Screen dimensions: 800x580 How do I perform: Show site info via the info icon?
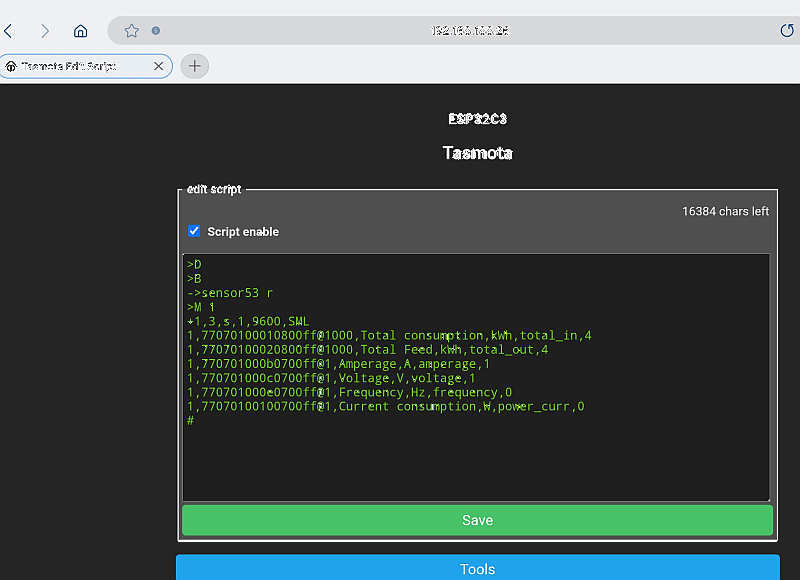(156, 31)
